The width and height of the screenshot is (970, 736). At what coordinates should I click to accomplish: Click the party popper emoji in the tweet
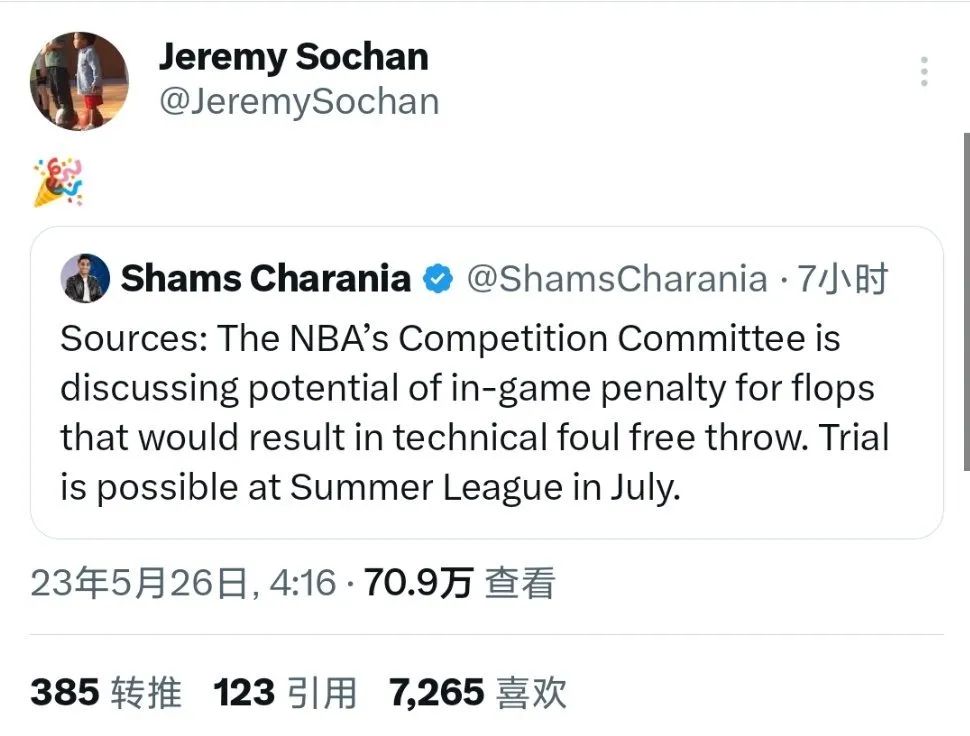tap(57, 180)
